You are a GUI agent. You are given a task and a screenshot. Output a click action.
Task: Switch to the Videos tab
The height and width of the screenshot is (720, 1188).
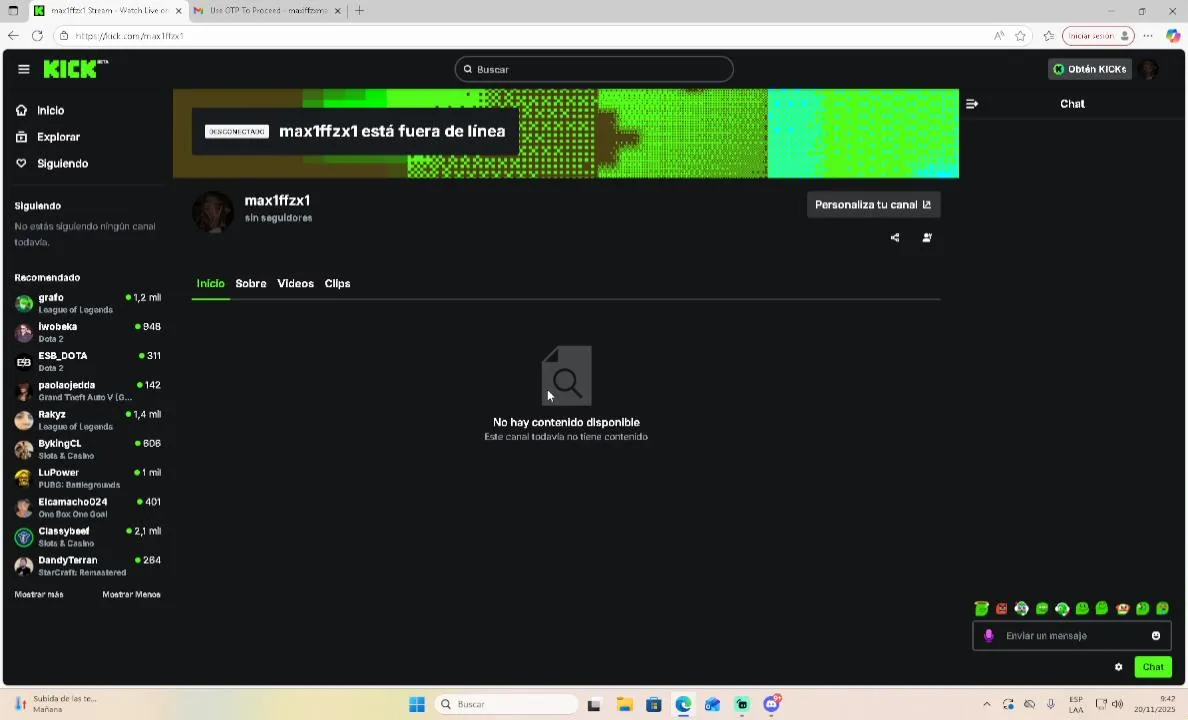295,283
